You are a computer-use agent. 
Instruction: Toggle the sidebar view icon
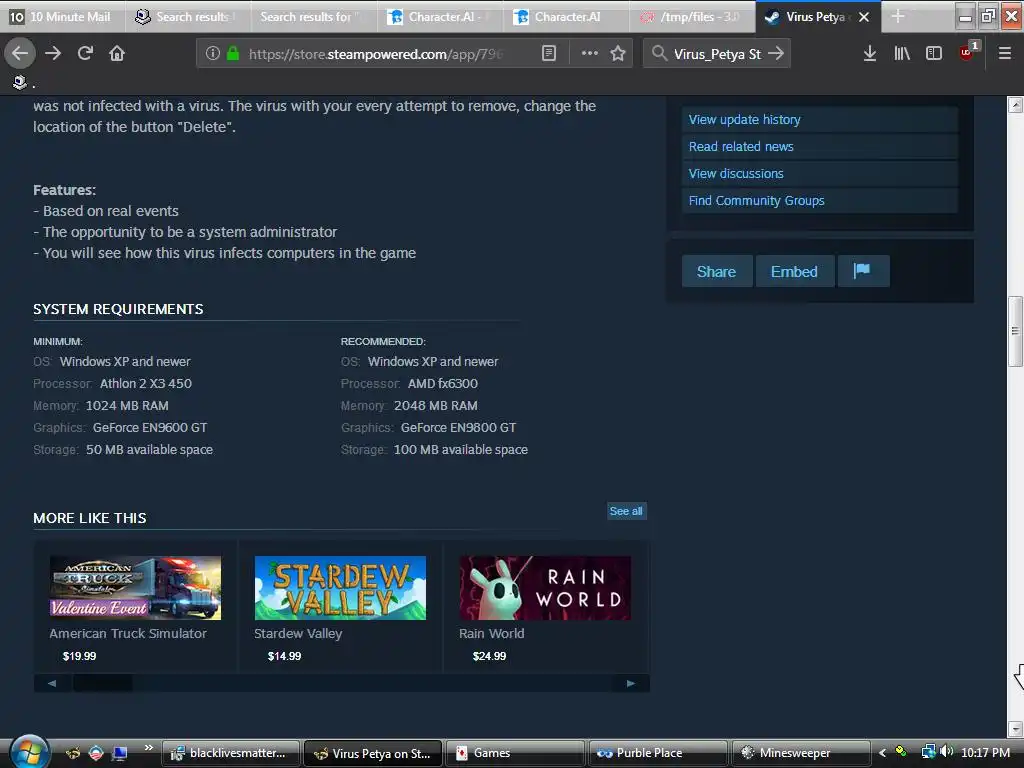934,54
